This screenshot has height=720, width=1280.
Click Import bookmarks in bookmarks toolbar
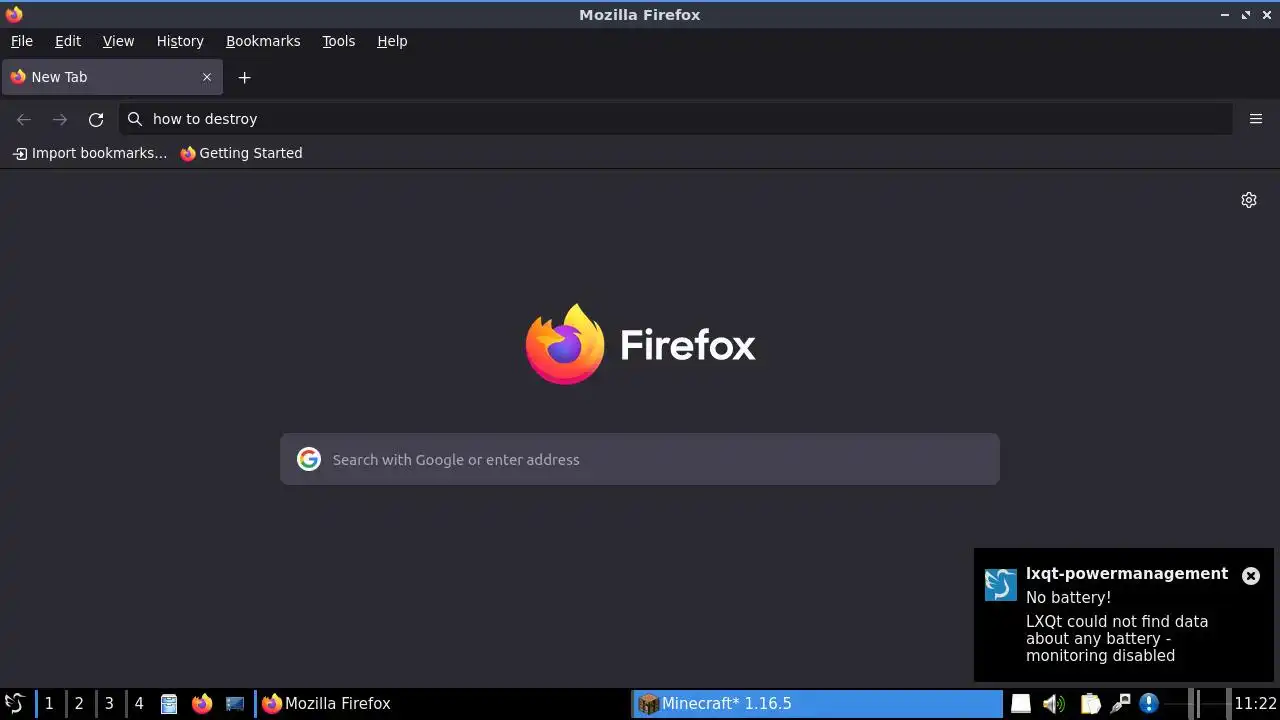90,153
